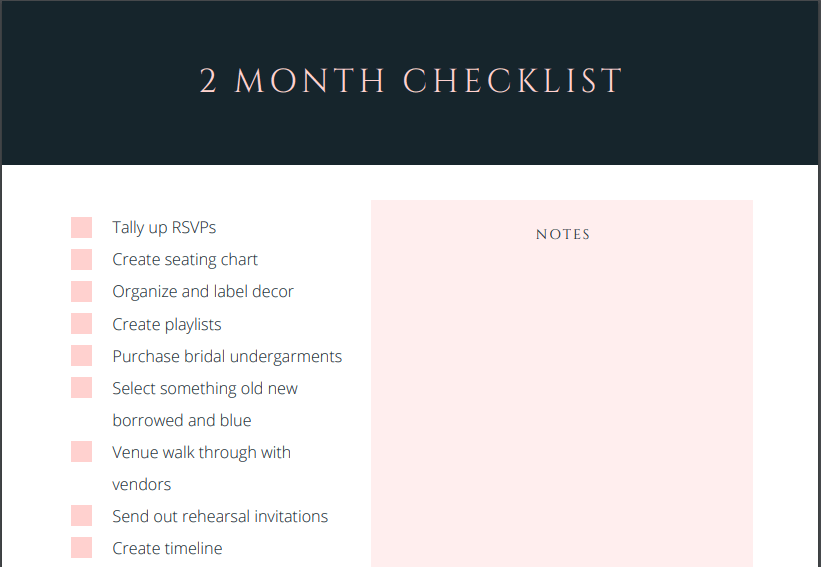Click the Create playlists label

167,325
